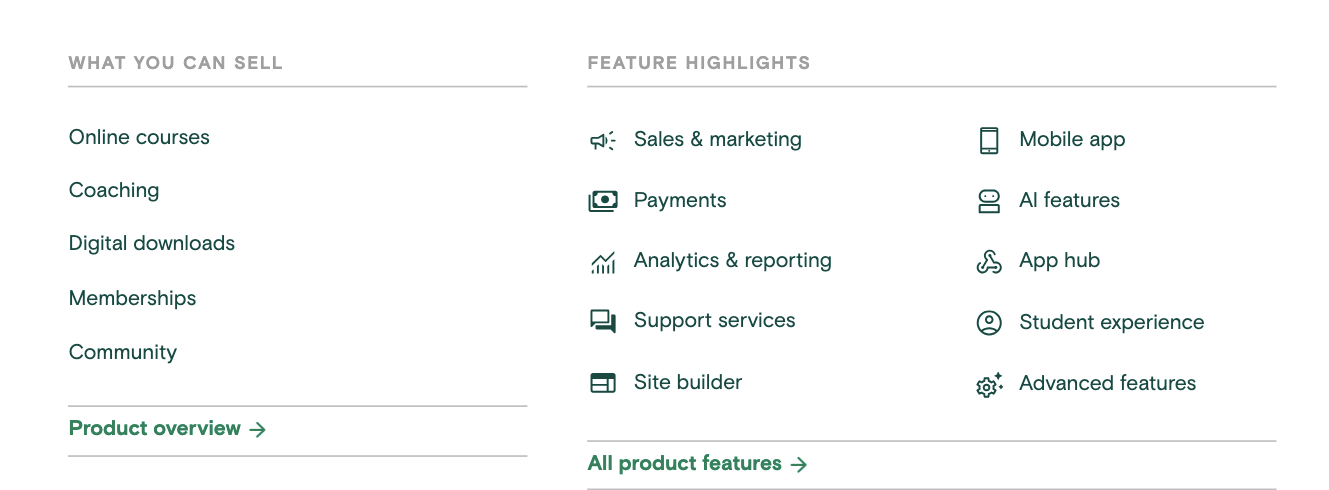
Task: Select Memberships from the menu
Action: coord(133,298)
